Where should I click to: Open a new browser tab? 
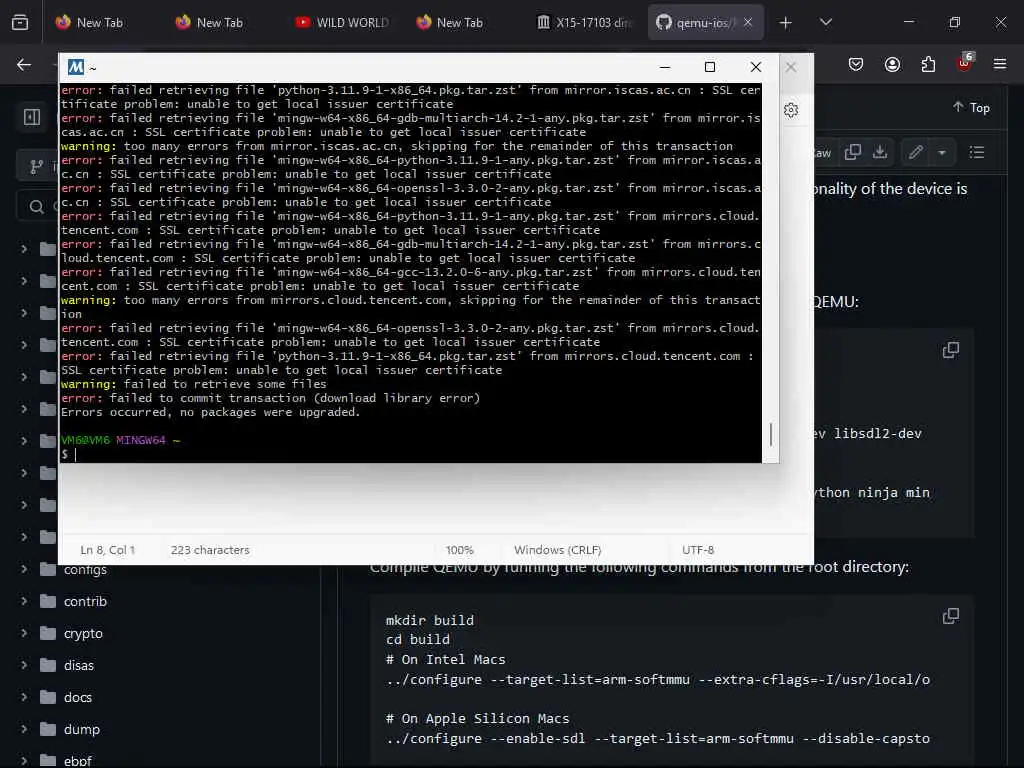coord(786,23)
